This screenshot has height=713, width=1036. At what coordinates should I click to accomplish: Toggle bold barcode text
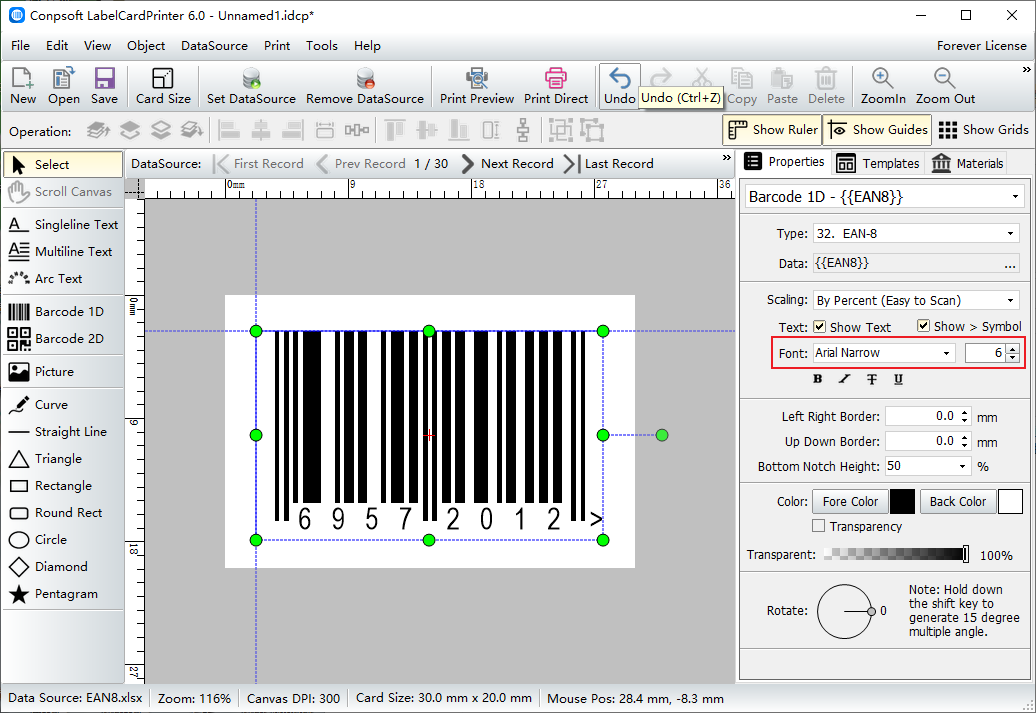click(x=817, y=379)
